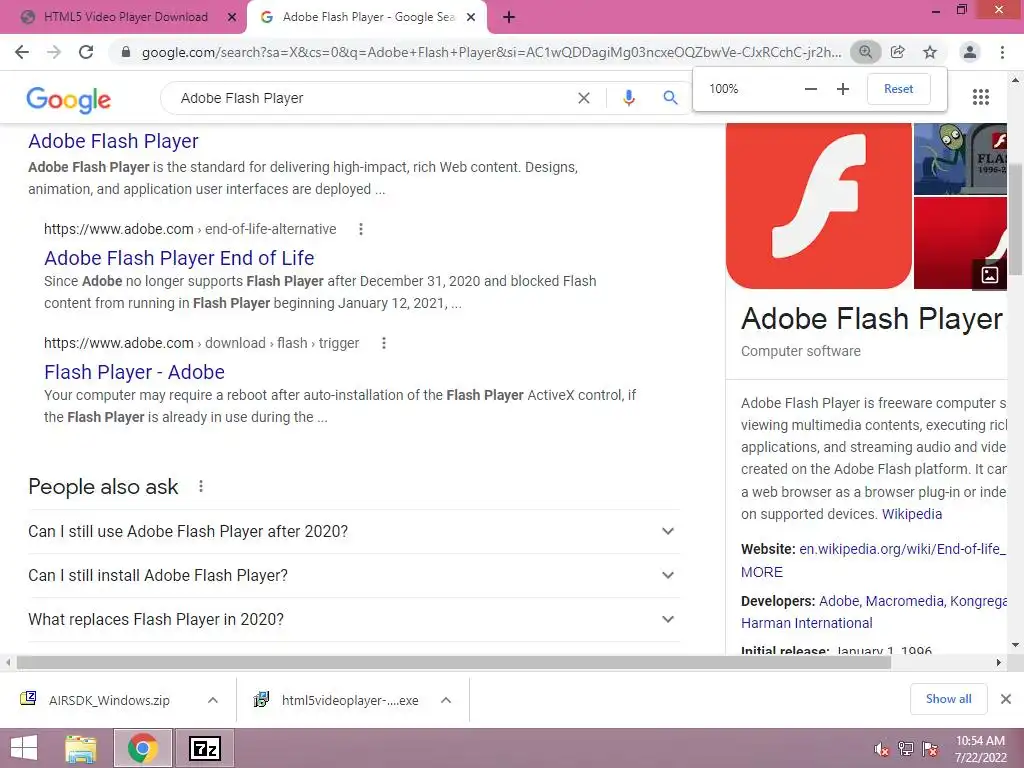Reload the current page
Image resolution: width=1024 pixels, height=768 pixels.
tap(86, 52)
